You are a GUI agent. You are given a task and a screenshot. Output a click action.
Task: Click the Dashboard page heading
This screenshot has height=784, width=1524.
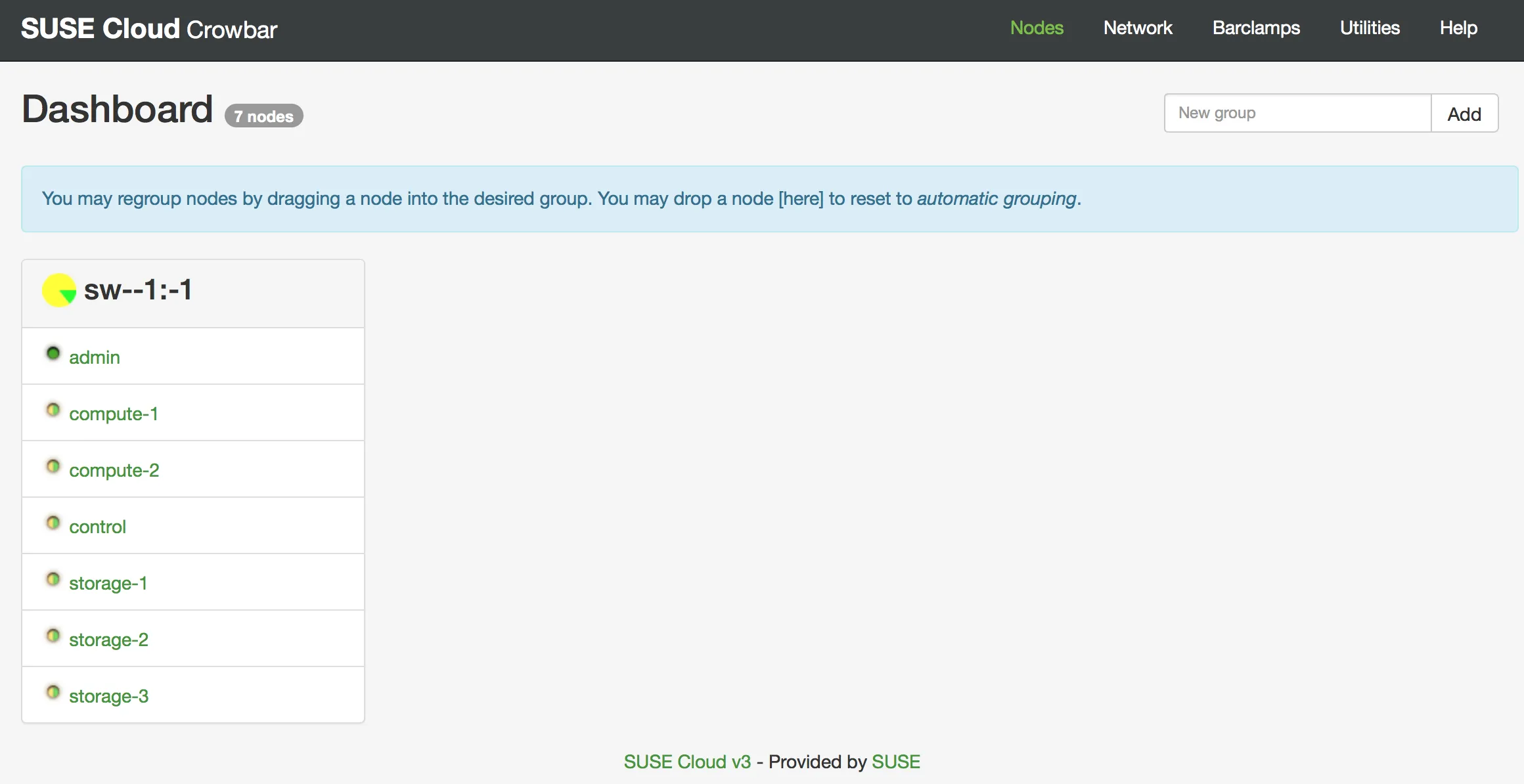tap(118, 109)
